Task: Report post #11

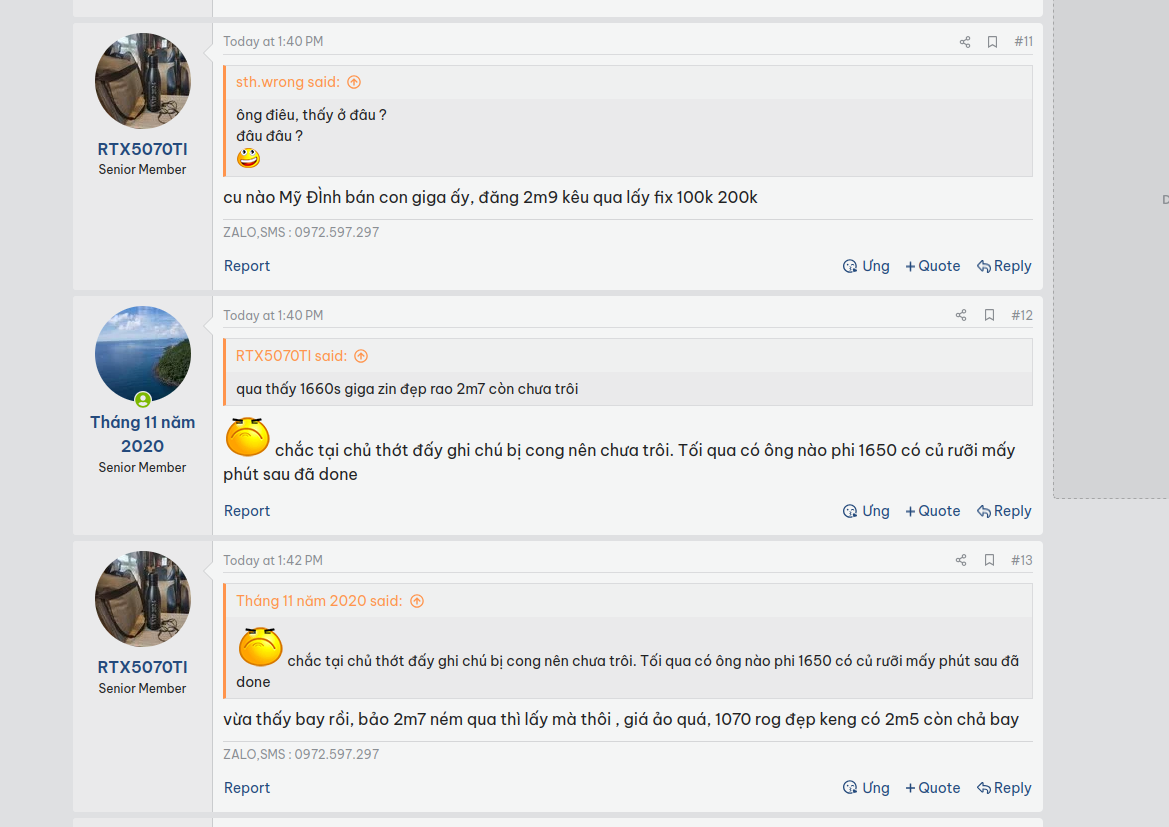Action: tap(247, 266)
